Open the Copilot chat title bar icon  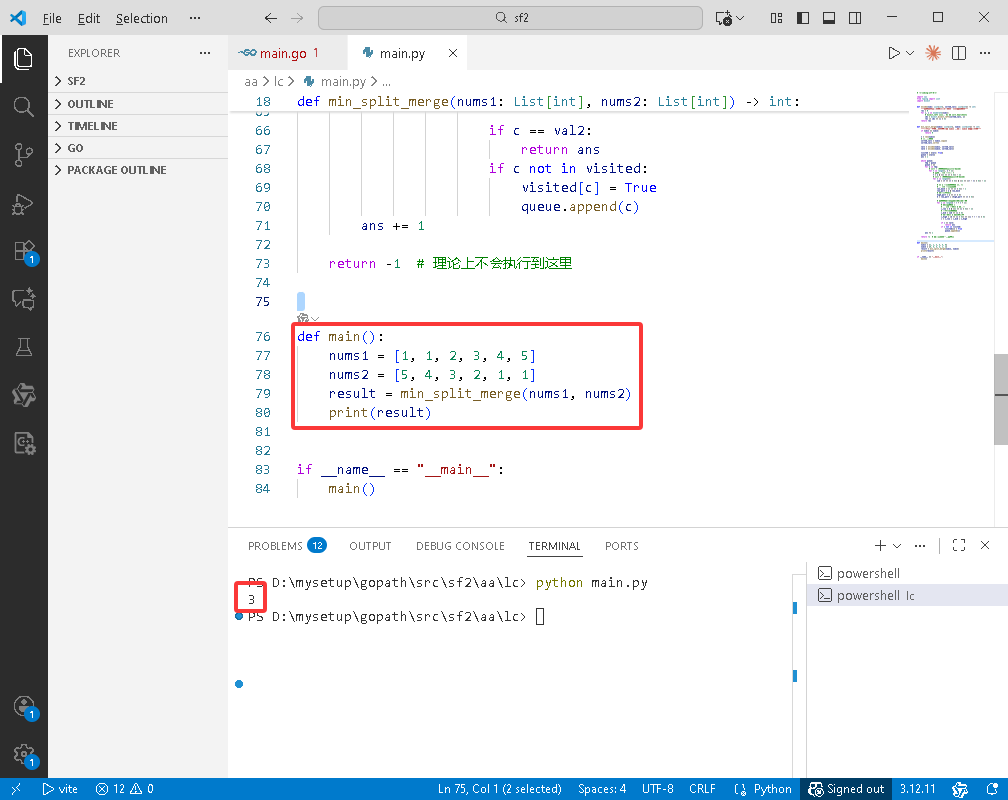click(x=724, y=18)
